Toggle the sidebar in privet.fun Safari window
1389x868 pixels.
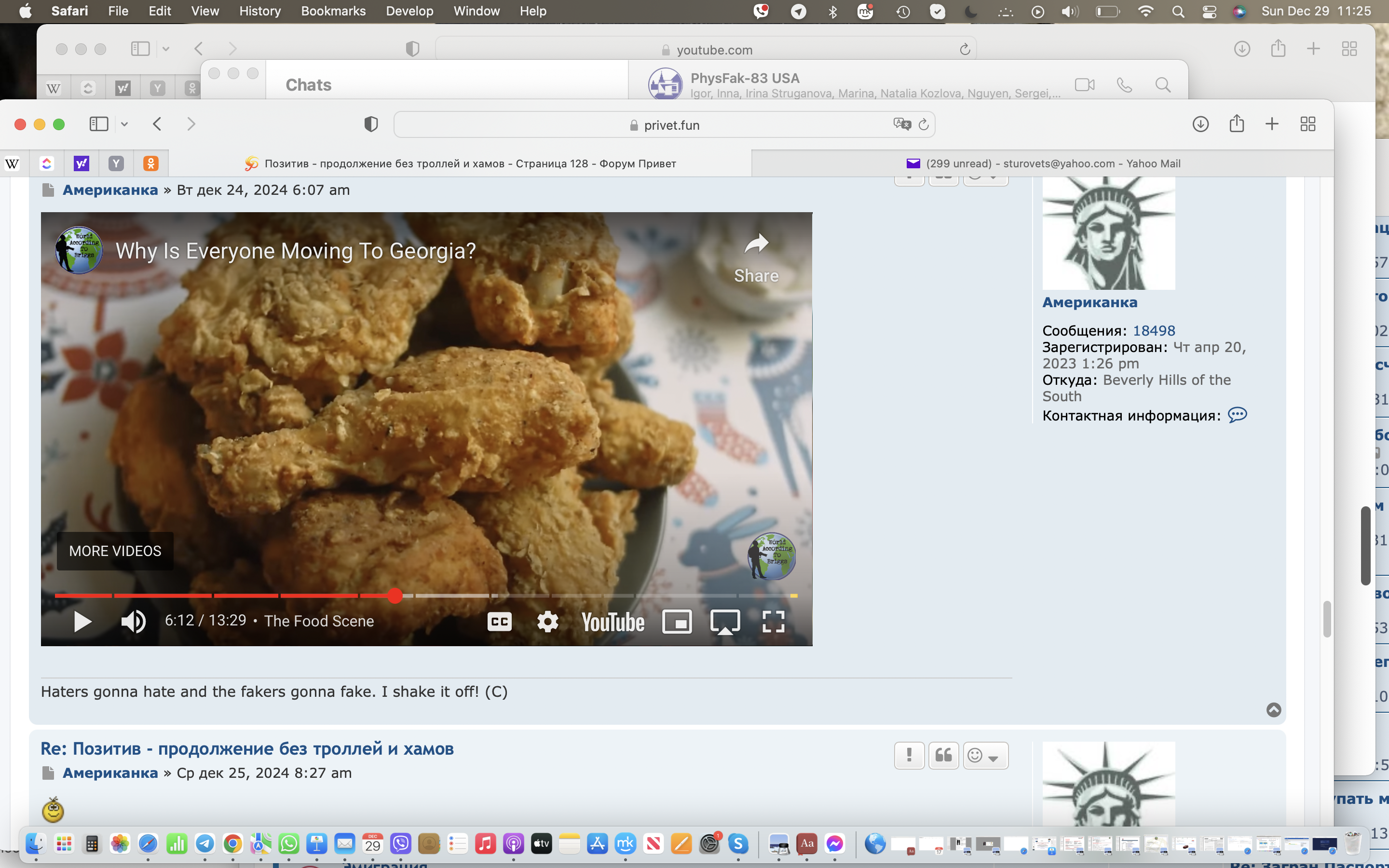(x=99, y=124)
